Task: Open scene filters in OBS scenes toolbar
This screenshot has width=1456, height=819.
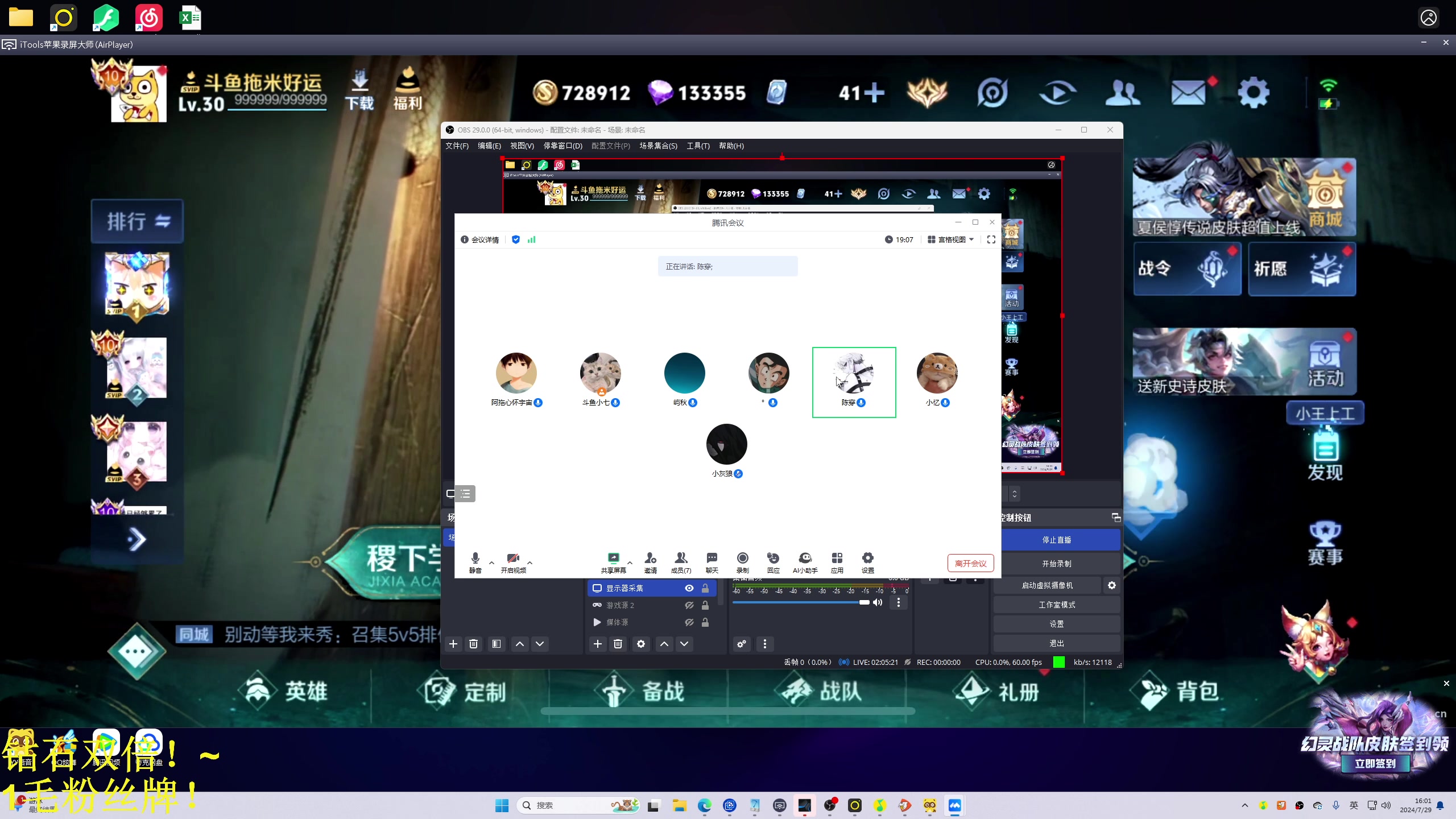Action: point(497,644)
